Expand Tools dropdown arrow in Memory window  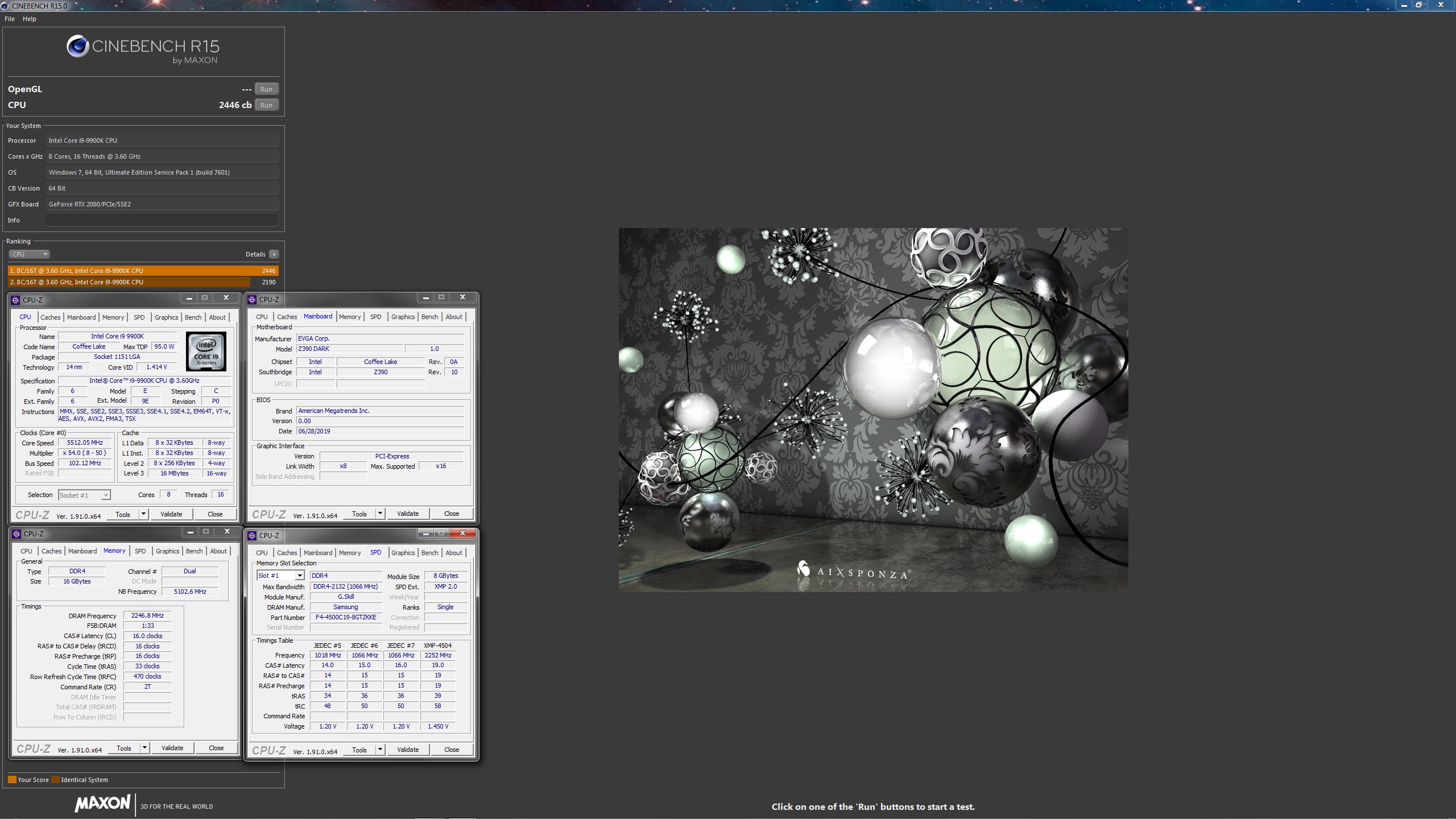click(145, 748)
